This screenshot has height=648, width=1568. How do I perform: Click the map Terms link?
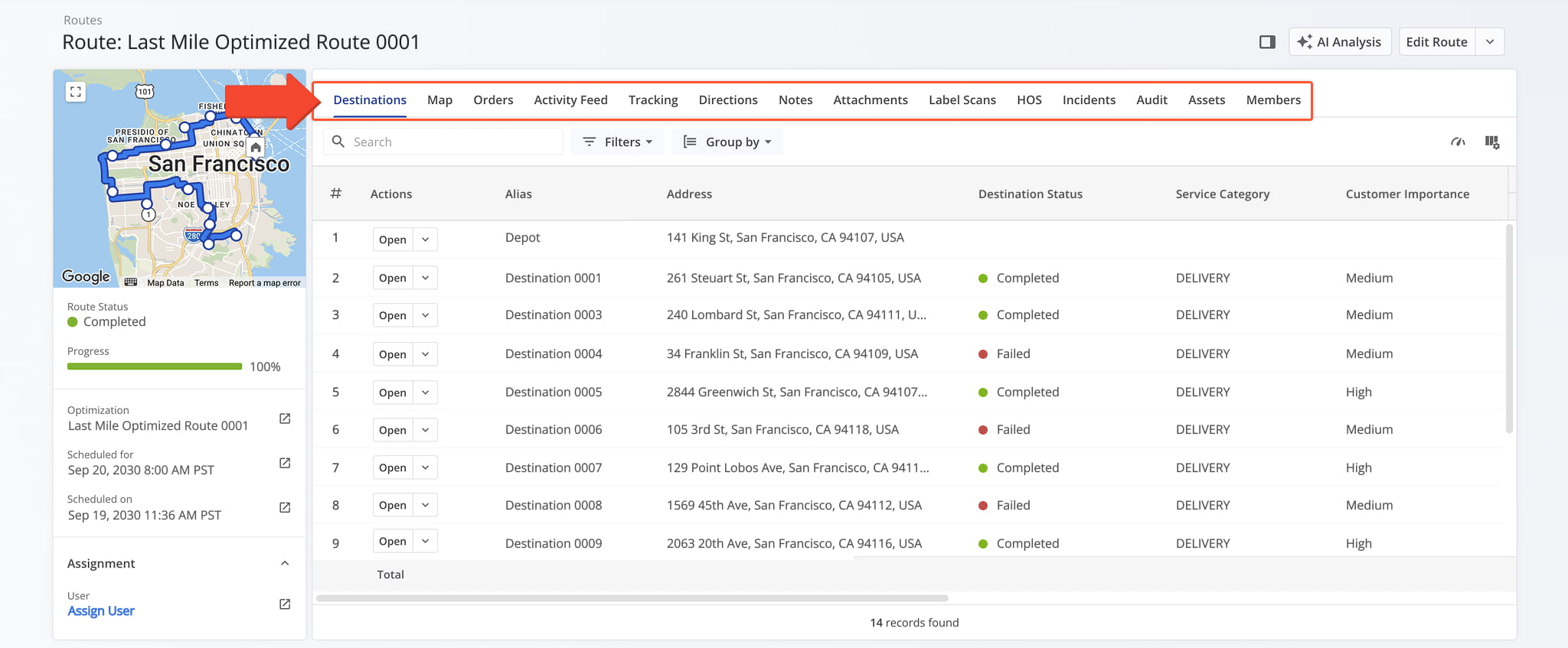coord(207,283)
